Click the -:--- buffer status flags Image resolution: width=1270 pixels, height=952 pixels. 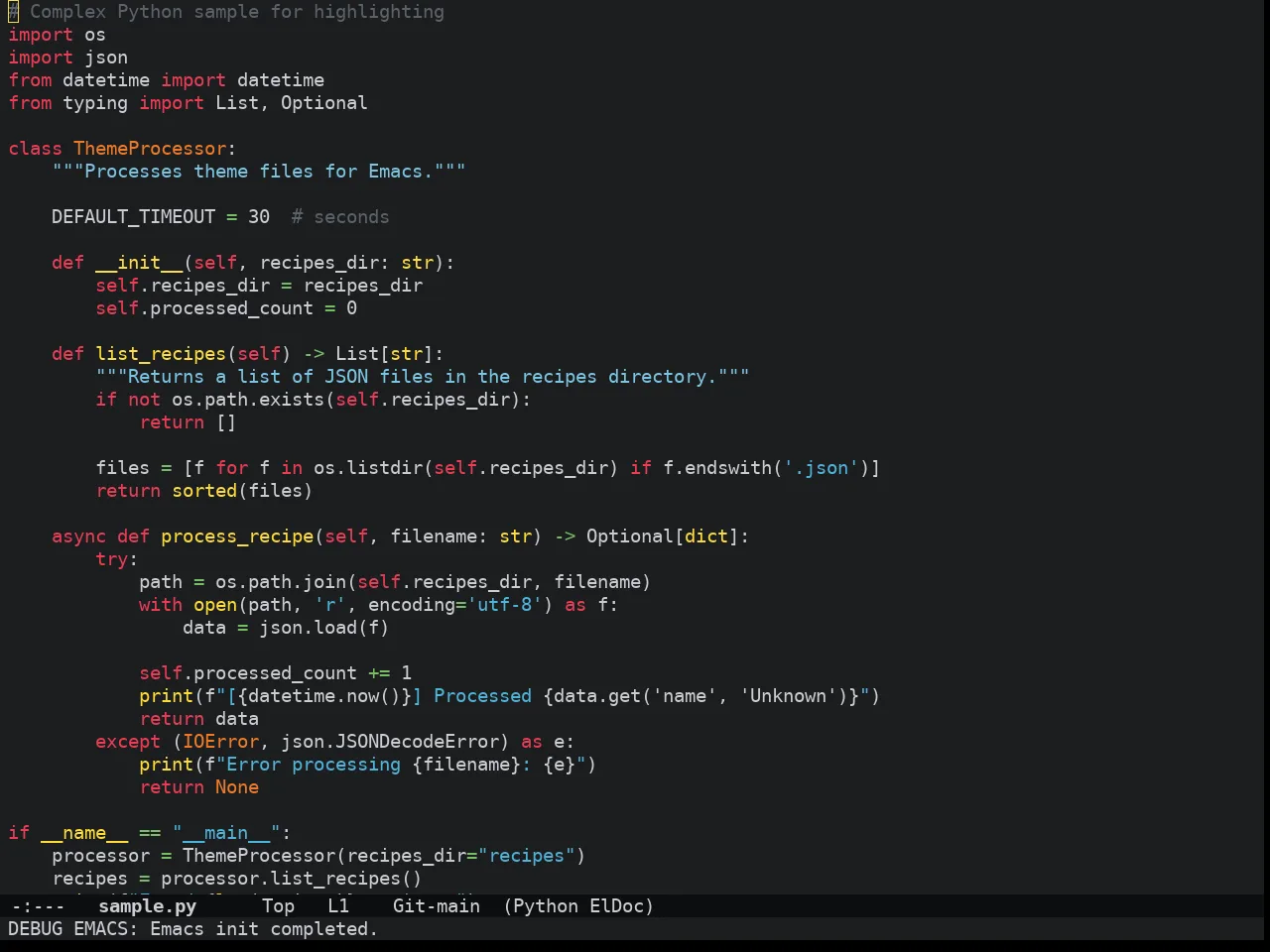point(38,906)
